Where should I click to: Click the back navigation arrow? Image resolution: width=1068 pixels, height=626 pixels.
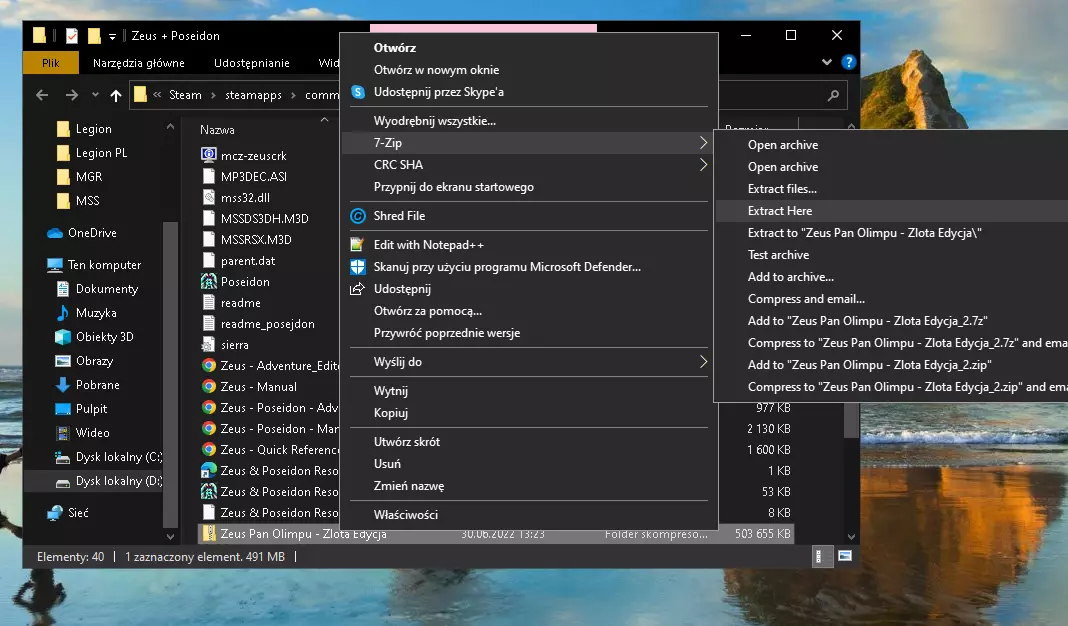[42, 95]
